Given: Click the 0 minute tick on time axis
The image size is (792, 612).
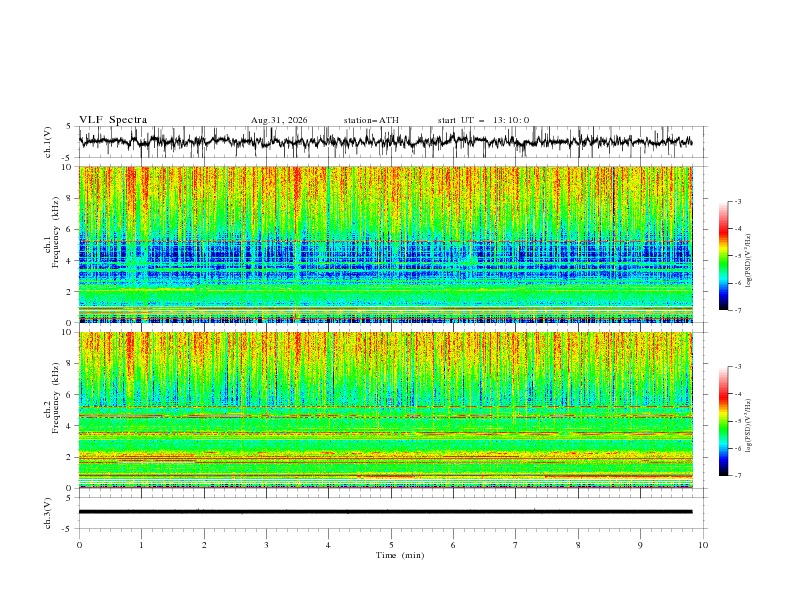Looking at the screenshot, I should click(x=79, y=545).
